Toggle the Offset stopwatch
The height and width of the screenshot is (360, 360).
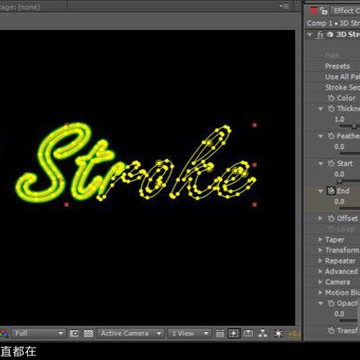[331, 218]
